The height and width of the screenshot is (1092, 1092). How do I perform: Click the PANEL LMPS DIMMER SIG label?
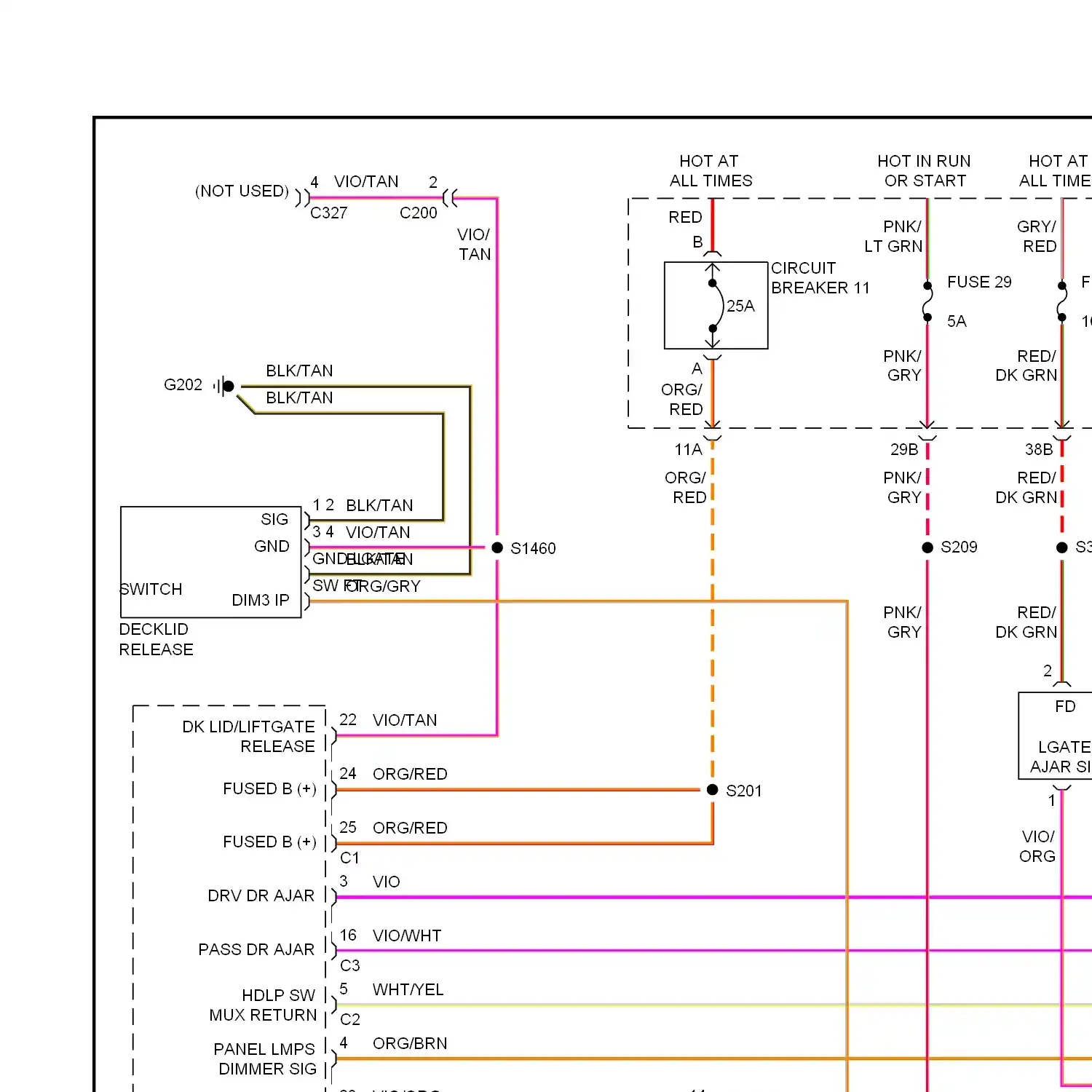pyautogui.click(x=265, y=1059)
